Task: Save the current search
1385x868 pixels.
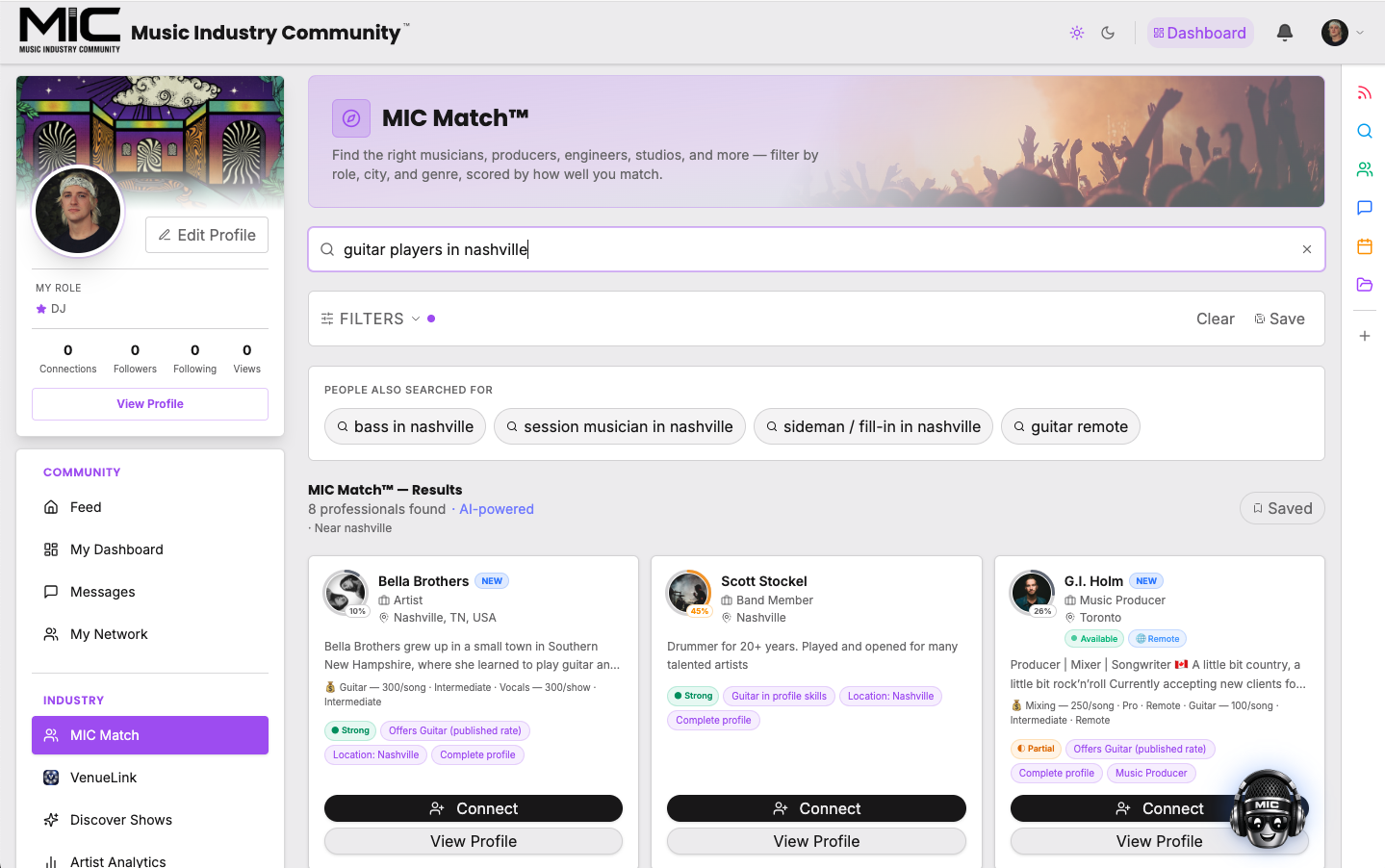Action: coord(1280,319)
